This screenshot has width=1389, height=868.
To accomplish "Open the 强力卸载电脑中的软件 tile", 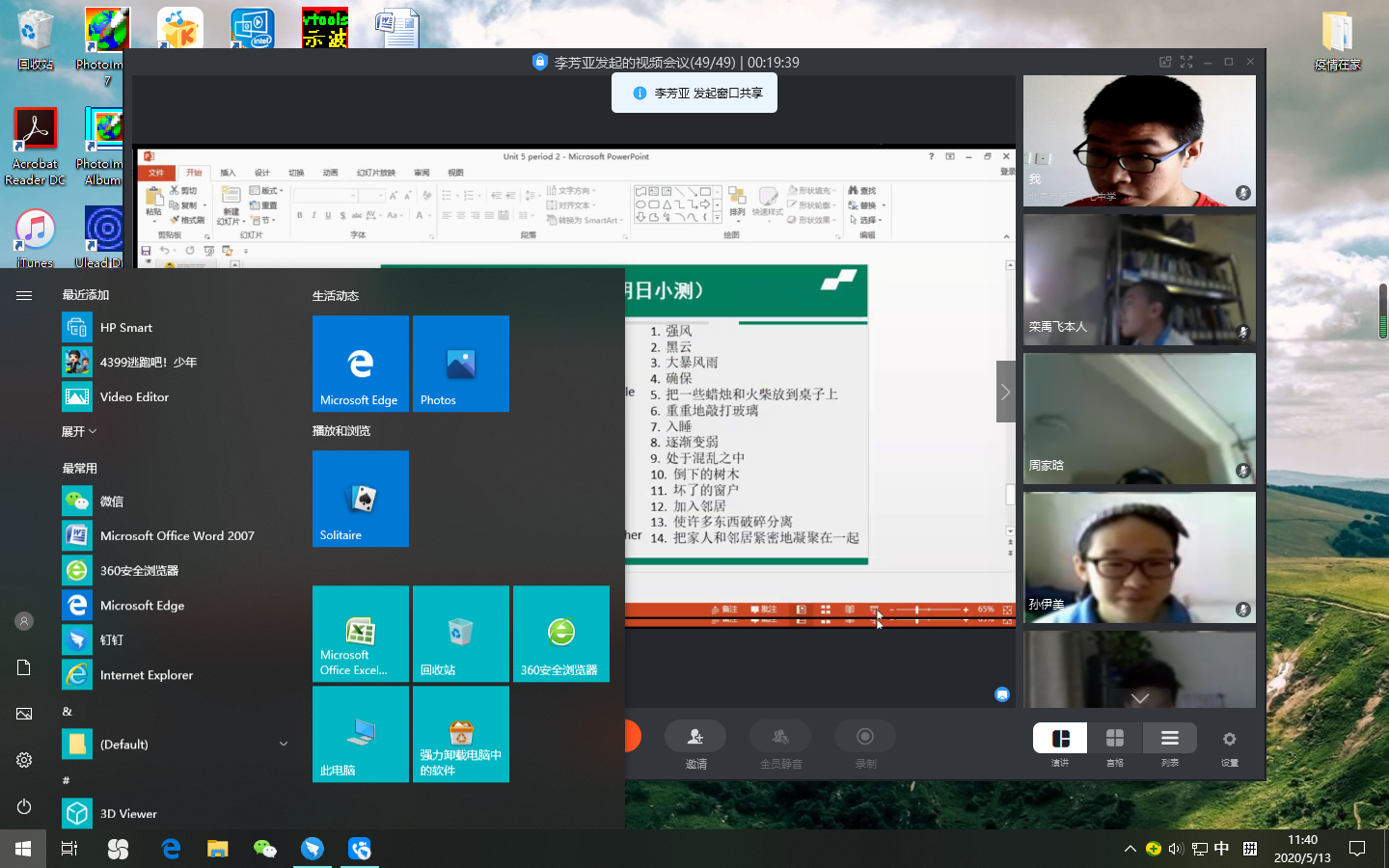I will pos(461,734).
